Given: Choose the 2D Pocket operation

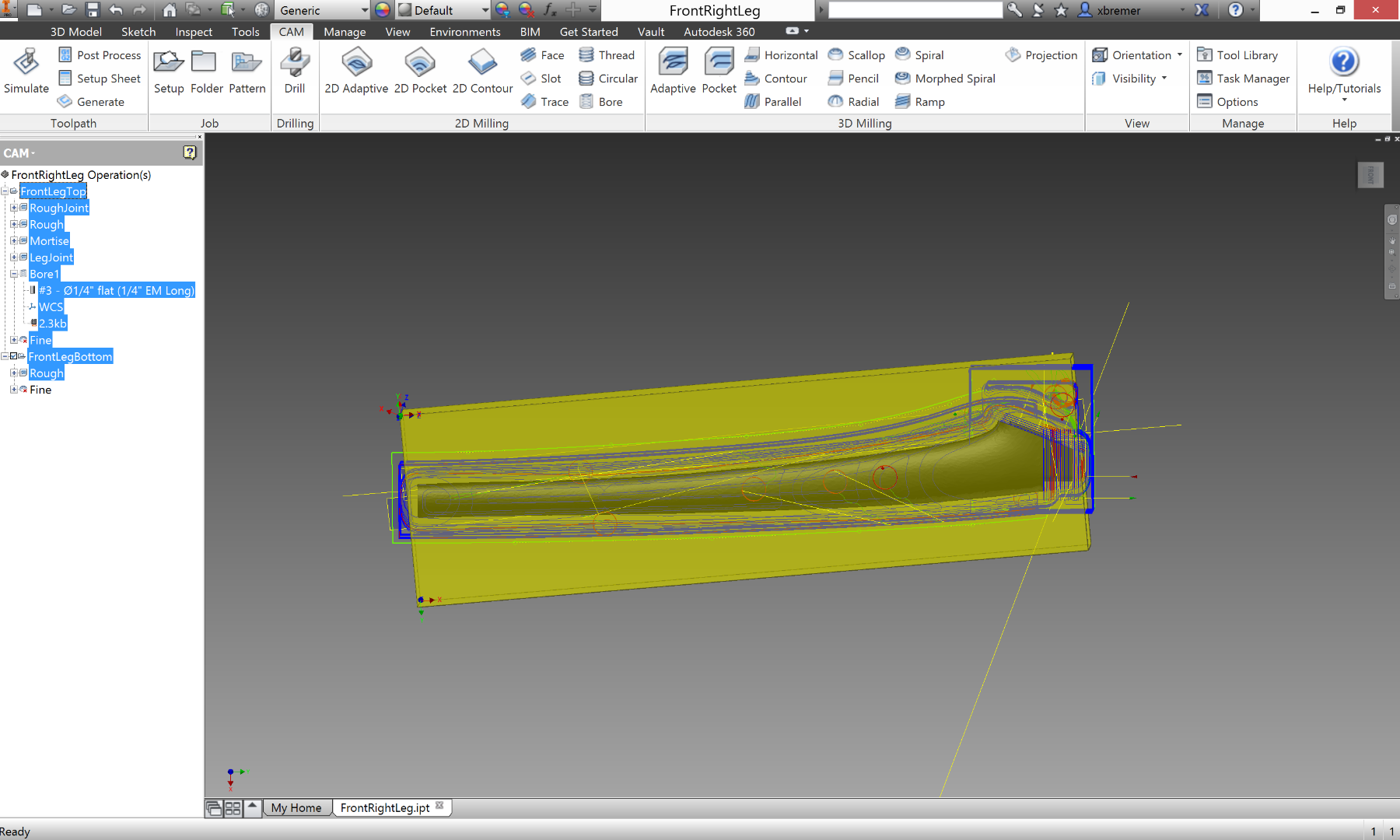Looking at the screenshot, I should [x=420, y=72].
